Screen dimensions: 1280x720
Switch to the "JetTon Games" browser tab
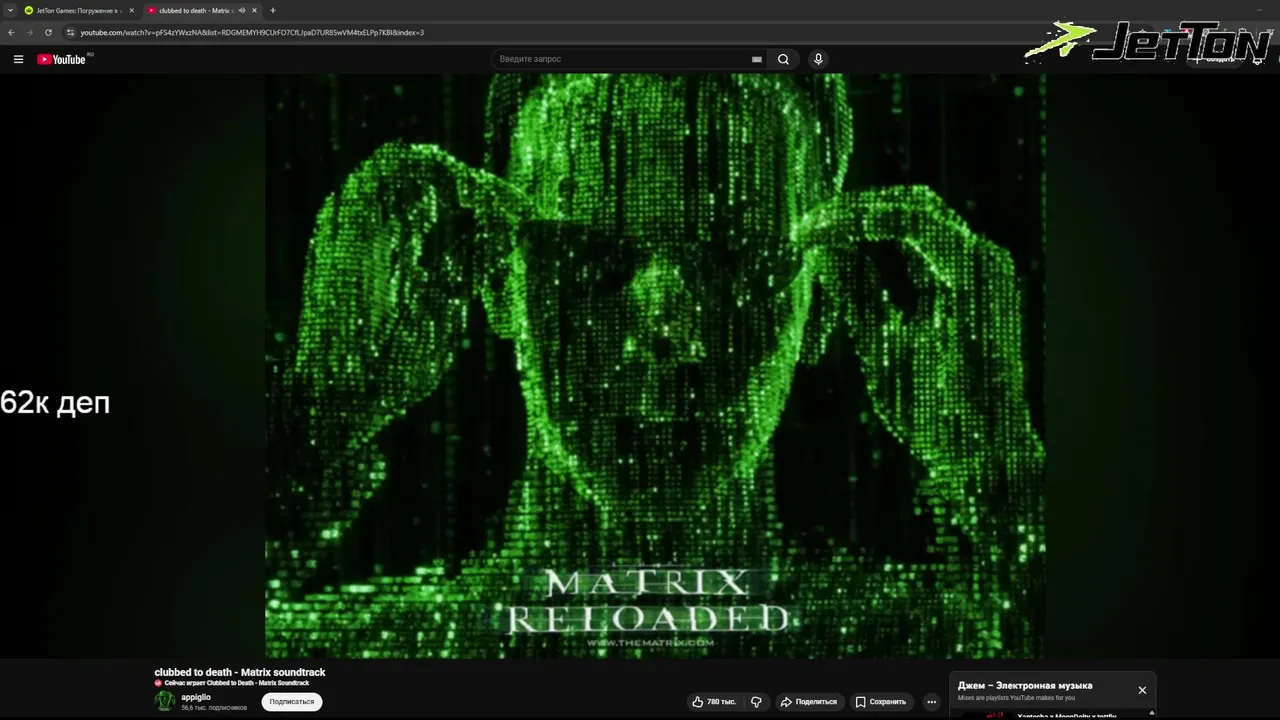pyautogui.click(x=78, y=10)
